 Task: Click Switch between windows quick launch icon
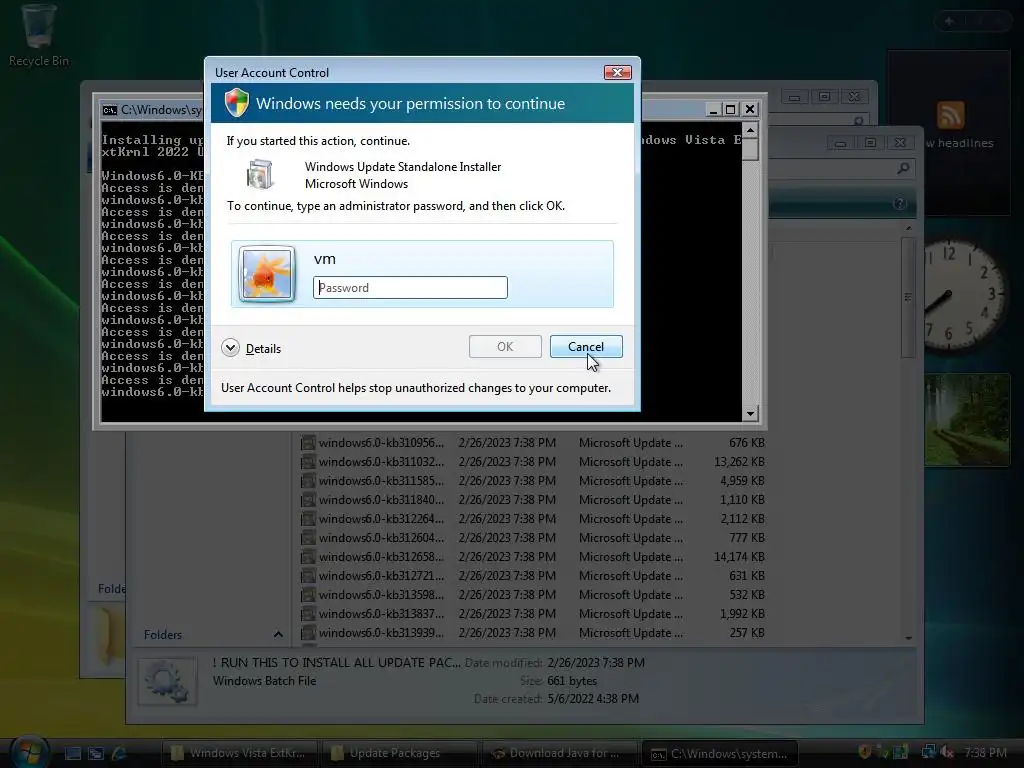96,753
